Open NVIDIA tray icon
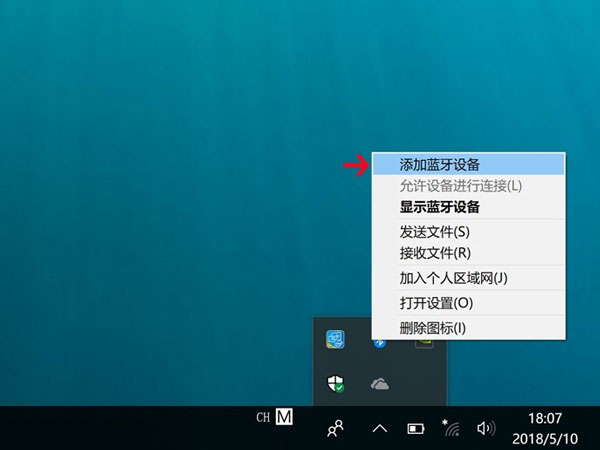 (424, 342)
